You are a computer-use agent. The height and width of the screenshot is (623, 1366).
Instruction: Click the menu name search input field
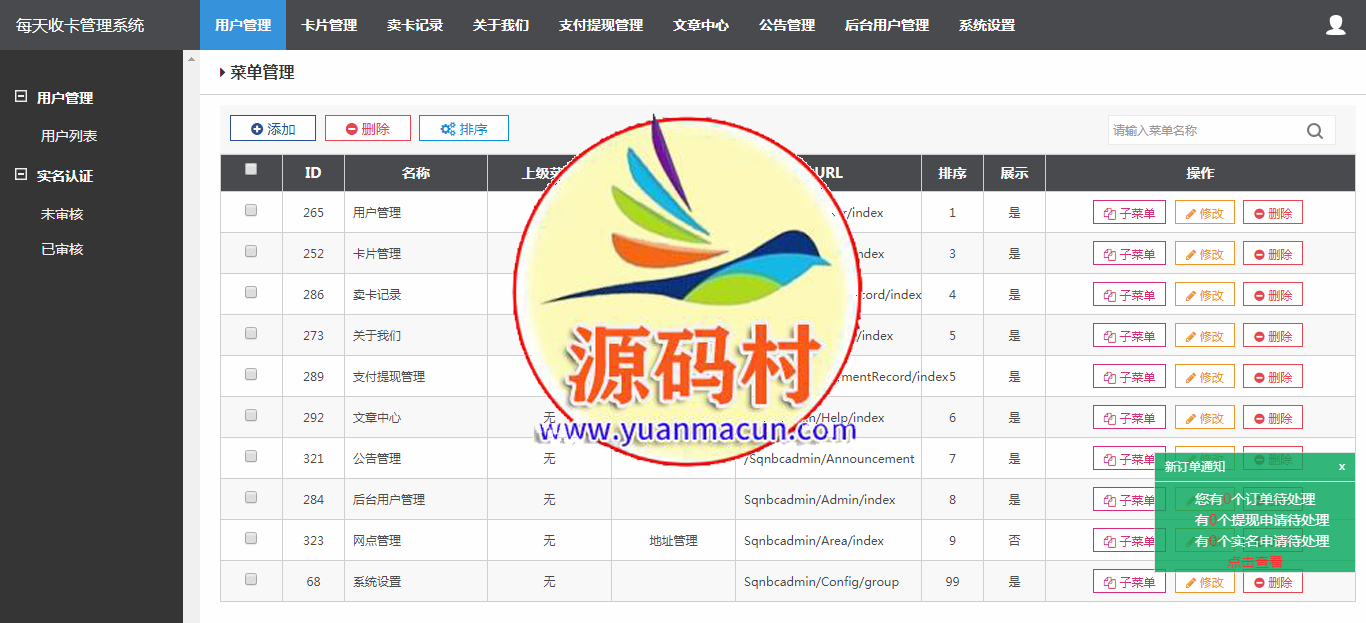[x=1205, y=130]
